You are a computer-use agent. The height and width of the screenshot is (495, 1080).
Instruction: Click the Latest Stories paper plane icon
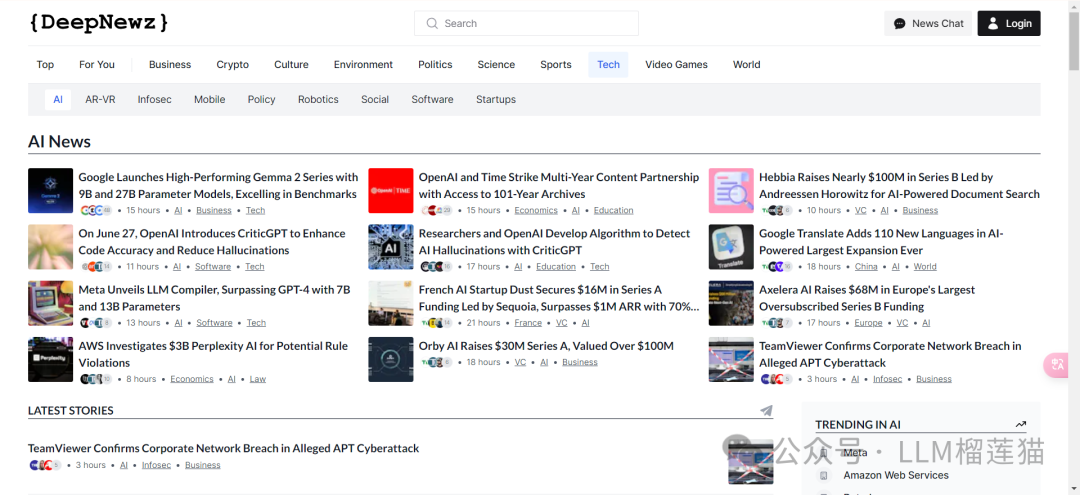pyautogui.click(x=766, y=410)
